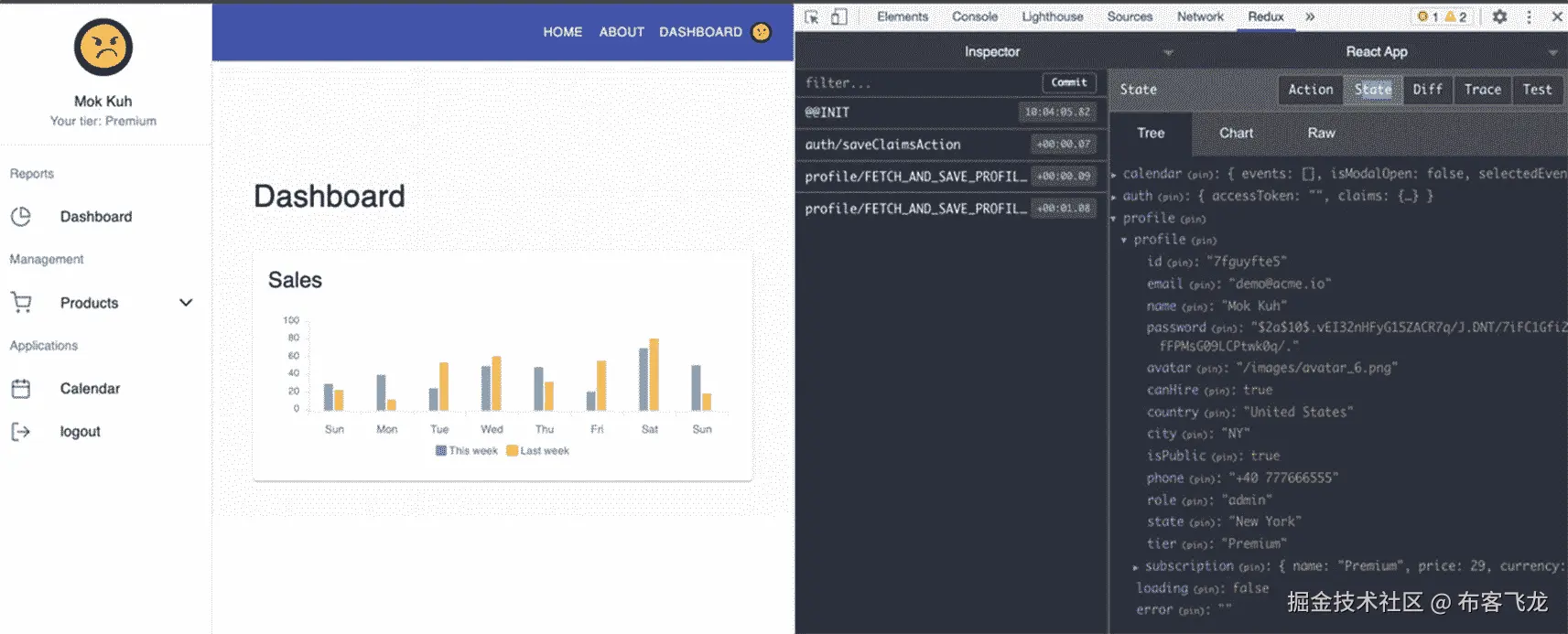Go to HOME in the navbar
The height and width of the screenshot is (634, 1568).
(x=563, y=32)
